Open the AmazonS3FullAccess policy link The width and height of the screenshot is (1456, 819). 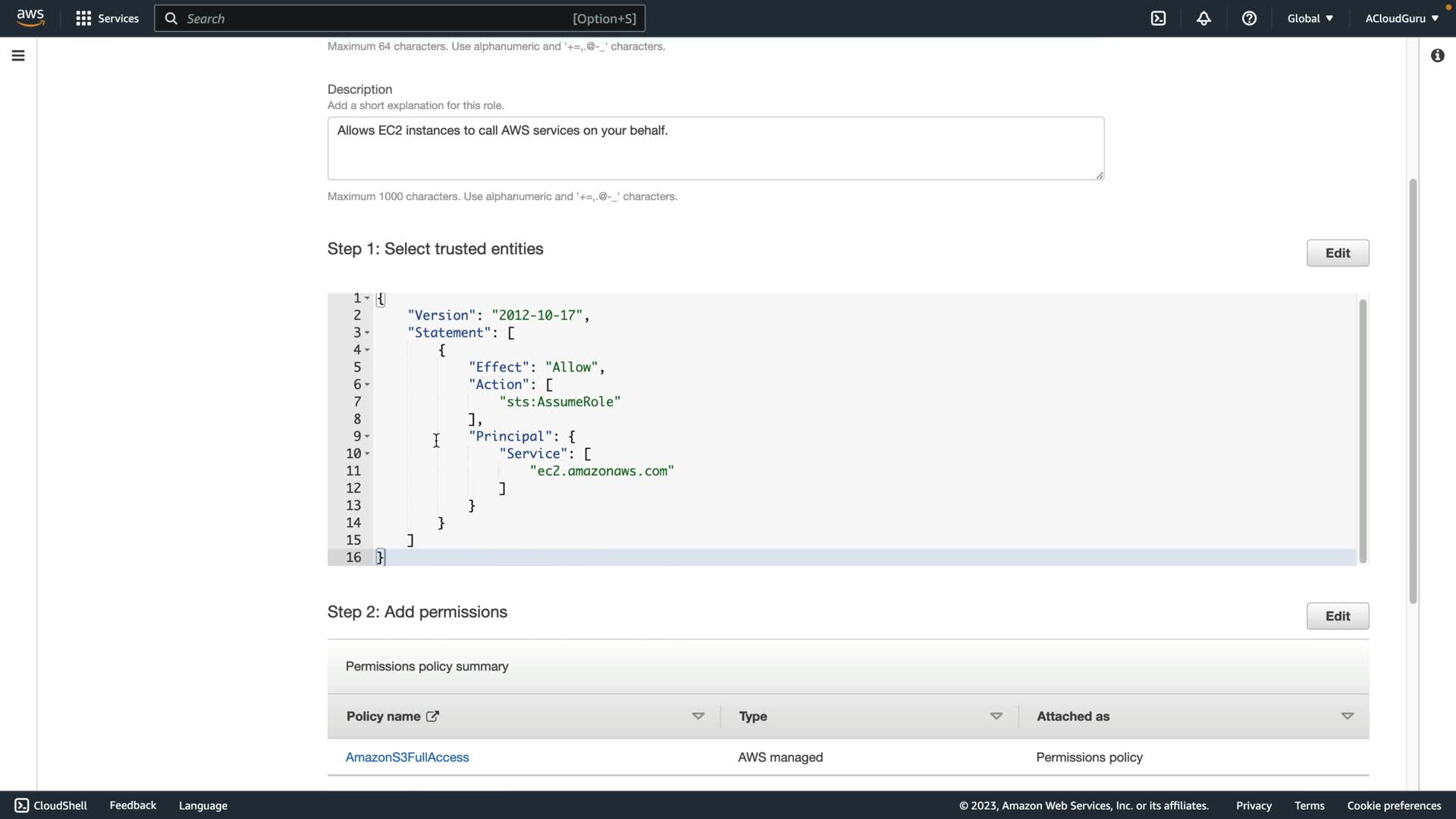tap(407, 757)
